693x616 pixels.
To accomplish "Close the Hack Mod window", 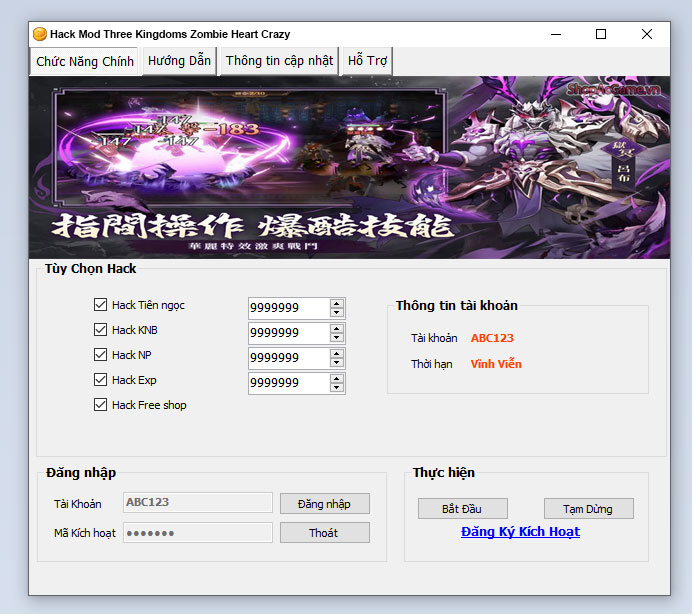I will click(647, 34).
